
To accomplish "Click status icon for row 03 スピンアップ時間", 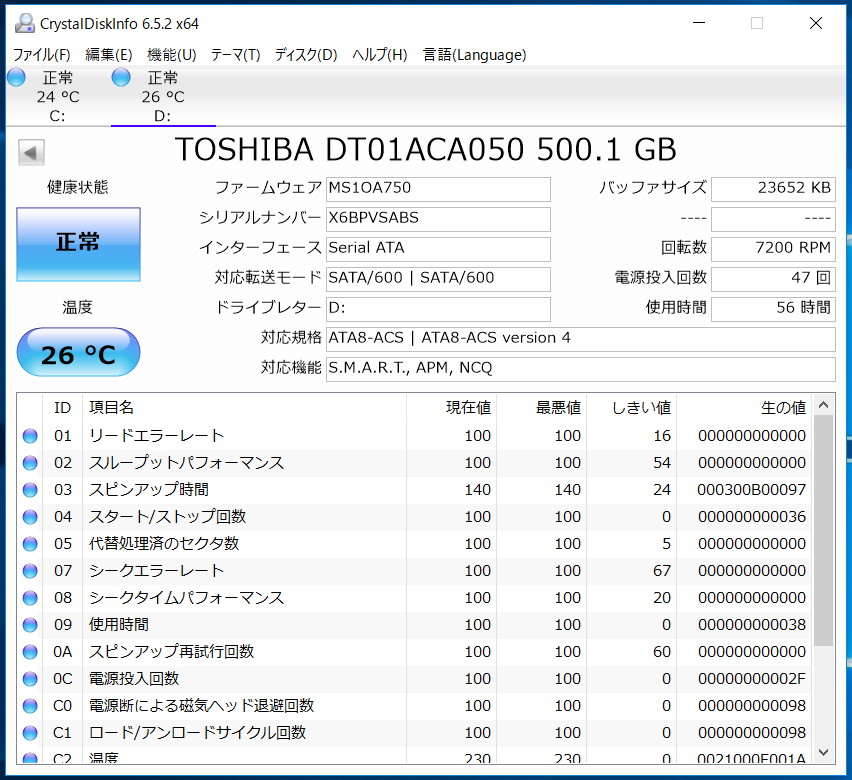I will [x=30, y=490].
